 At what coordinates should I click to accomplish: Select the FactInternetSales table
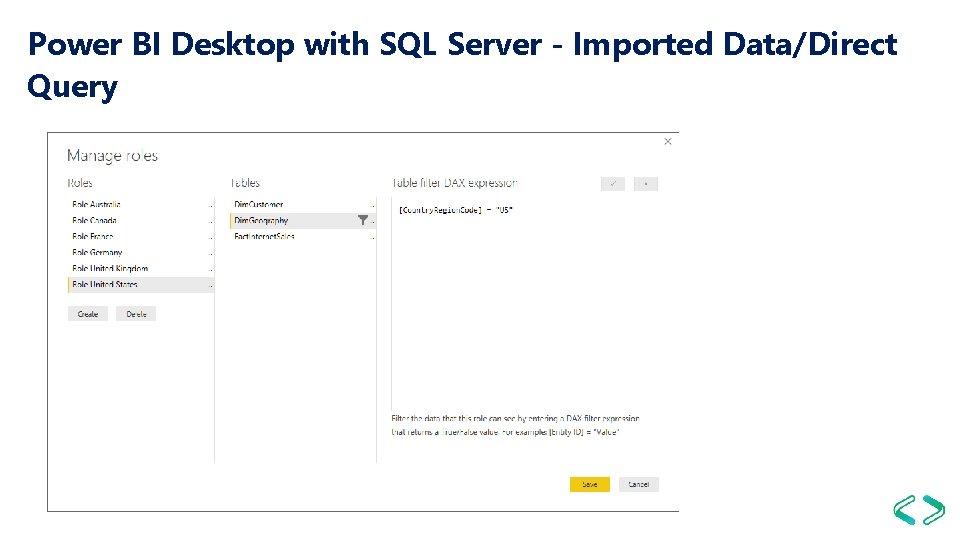click(x=302, y=236)
